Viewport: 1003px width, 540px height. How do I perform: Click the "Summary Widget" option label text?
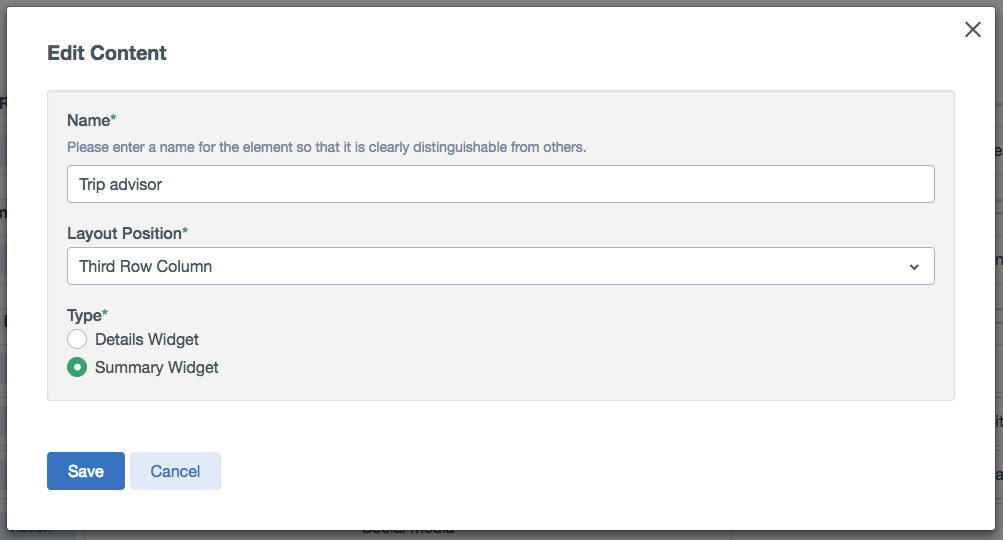(x=157, y=367)
